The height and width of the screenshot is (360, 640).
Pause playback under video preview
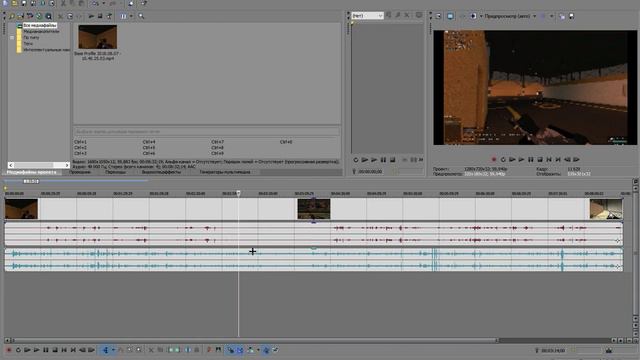pyautogui.click(x=531, y=160)
